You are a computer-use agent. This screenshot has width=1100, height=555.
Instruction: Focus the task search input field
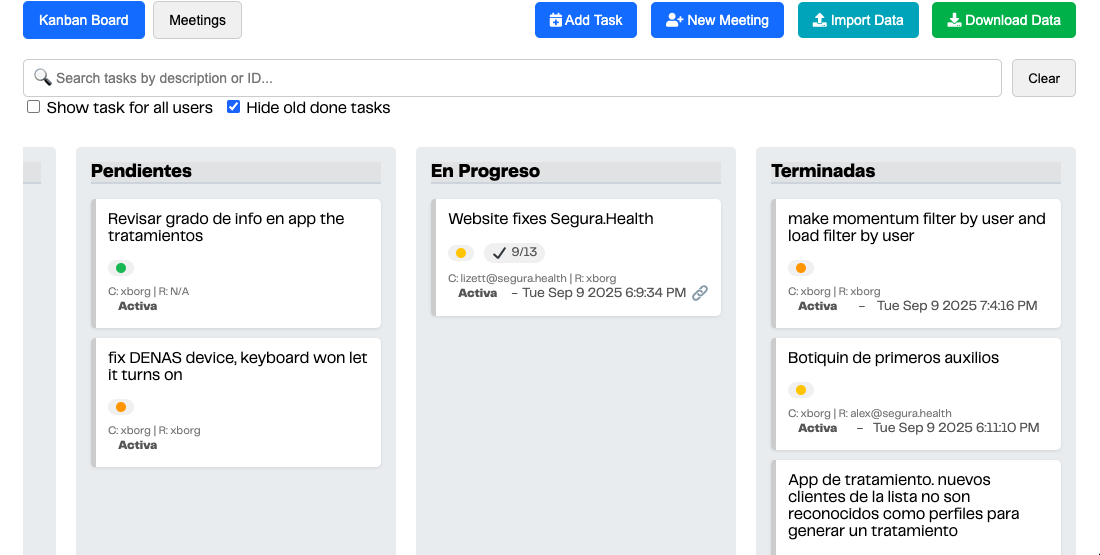coord(520,78)
